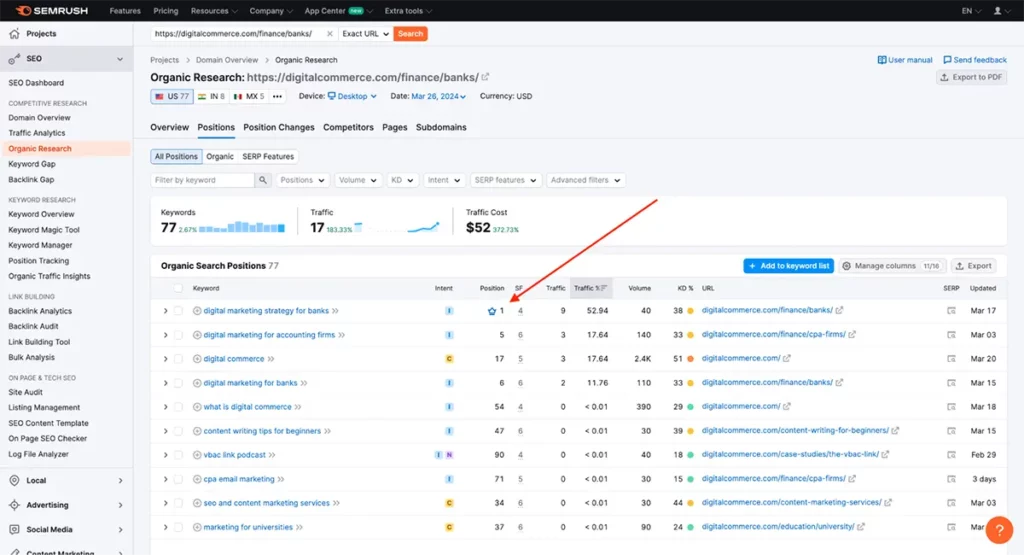1024x555 pixels.
Task: Open external link icon for cpa-firms URL, accounting firms row
Action: pos(852,334)
